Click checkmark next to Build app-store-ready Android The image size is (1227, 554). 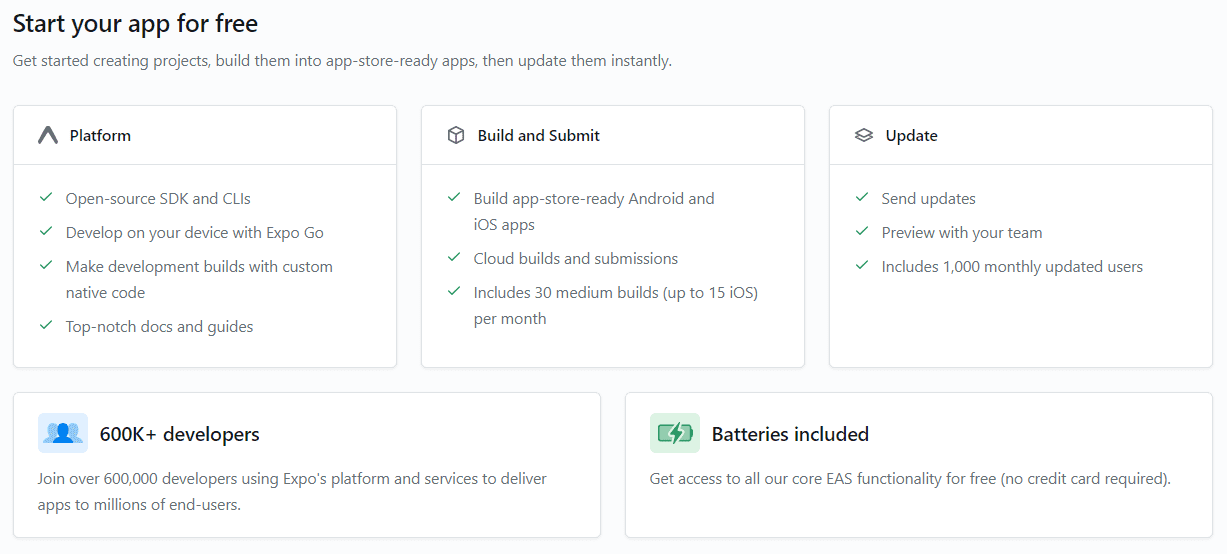(x=454, y=198)
